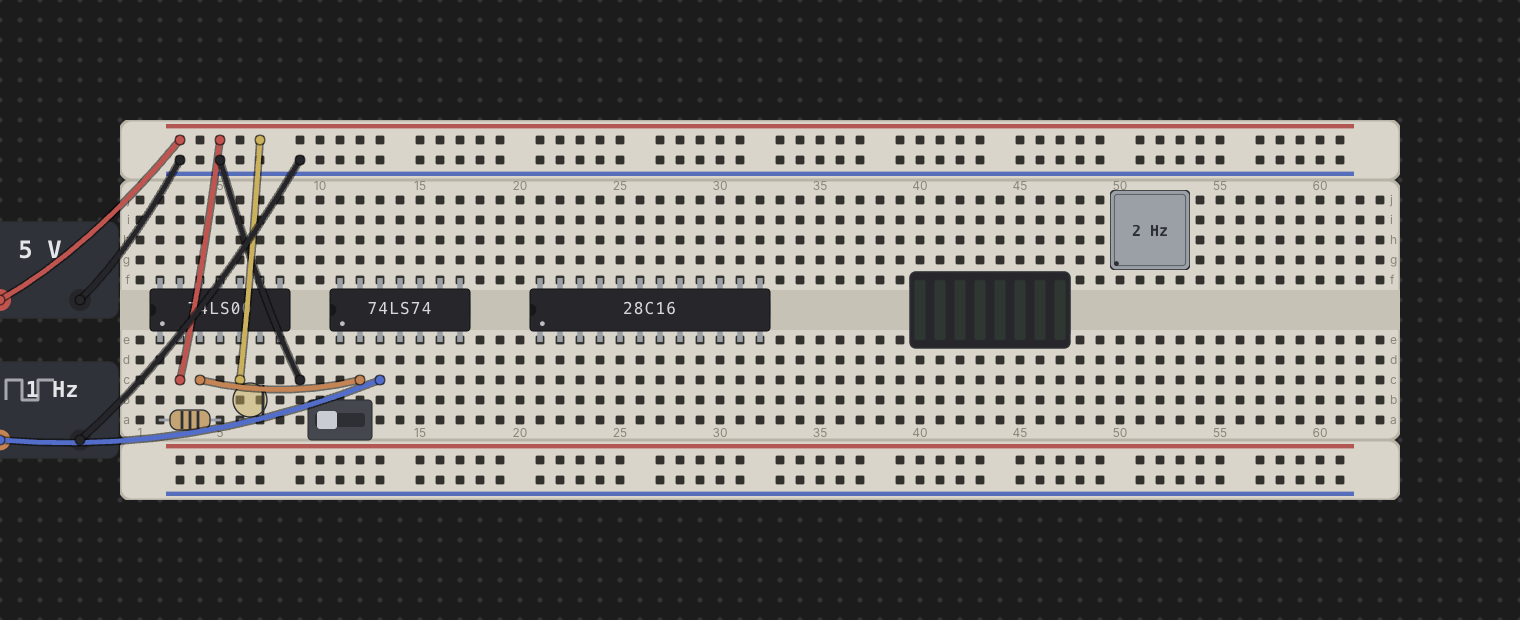
Task: Click the LED bar graph display
Action: coord(990,310)
